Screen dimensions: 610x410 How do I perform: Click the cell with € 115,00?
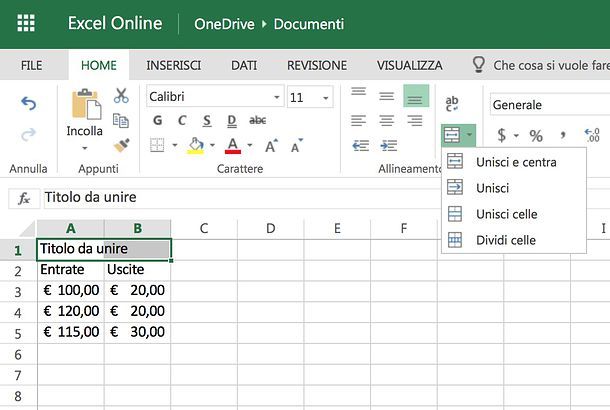click(70, 332)
